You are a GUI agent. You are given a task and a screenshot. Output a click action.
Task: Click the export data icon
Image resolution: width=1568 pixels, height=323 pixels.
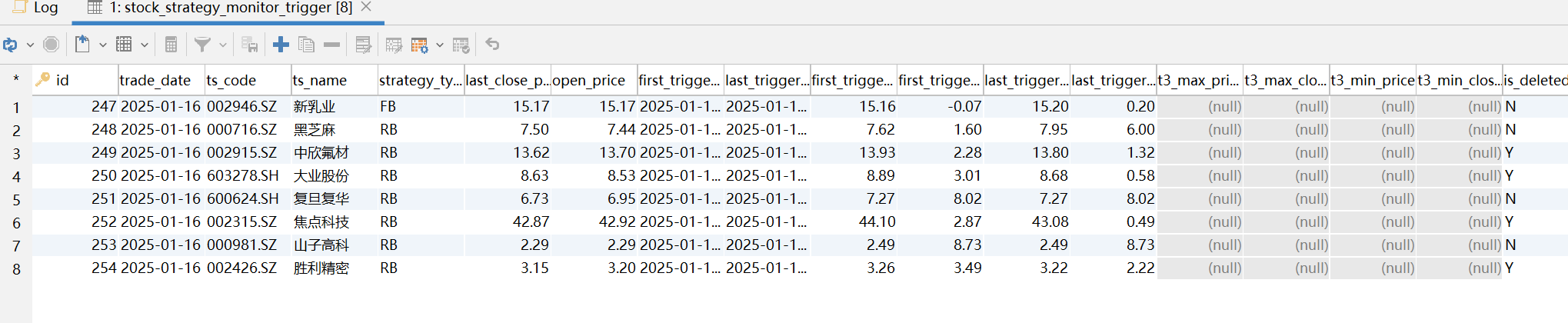[82, 45]
